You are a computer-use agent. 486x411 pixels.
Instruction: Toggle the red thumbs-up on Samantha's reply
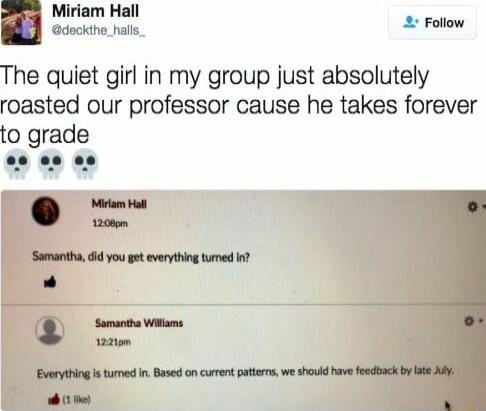click(54, 399)
